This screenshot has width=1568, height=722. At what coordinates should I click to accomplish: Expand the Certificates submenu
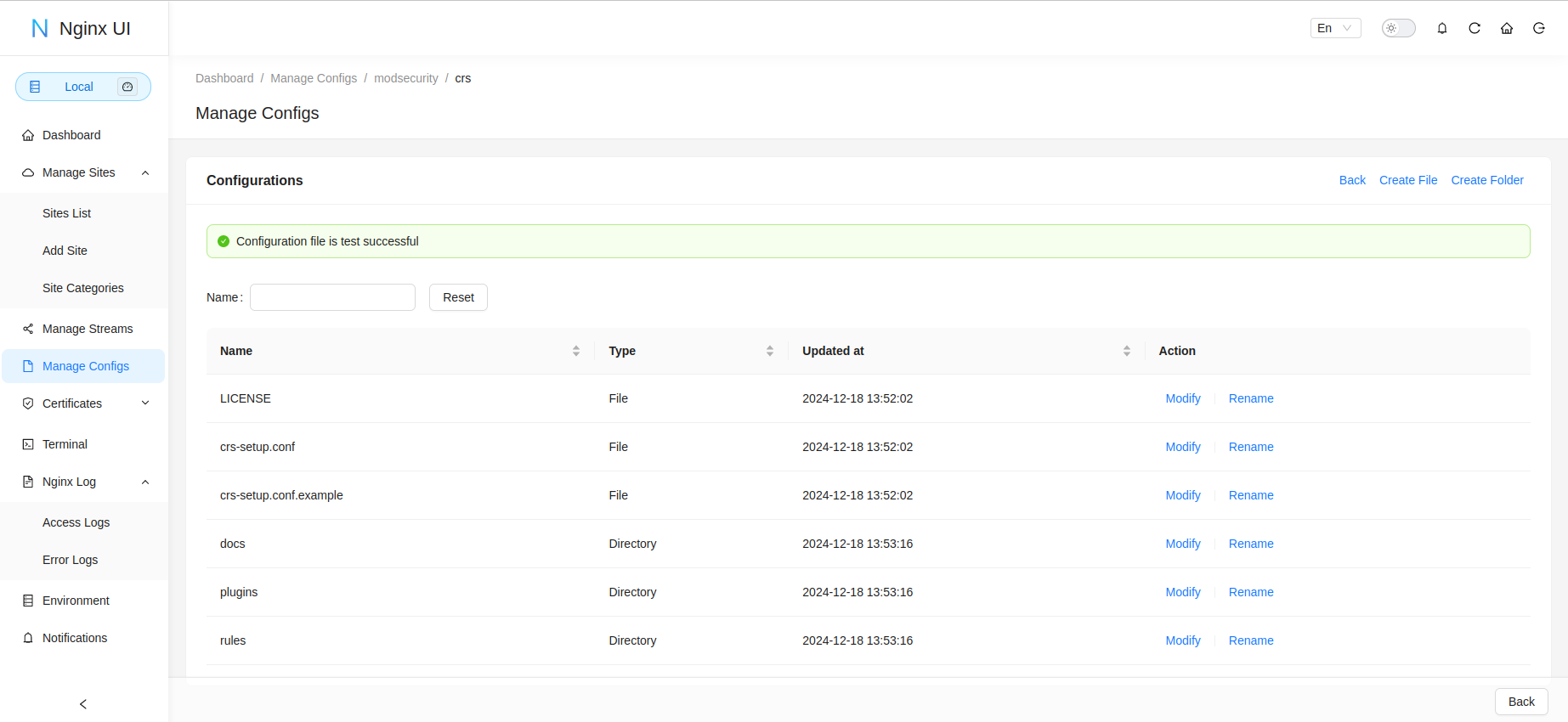point(83,403)
